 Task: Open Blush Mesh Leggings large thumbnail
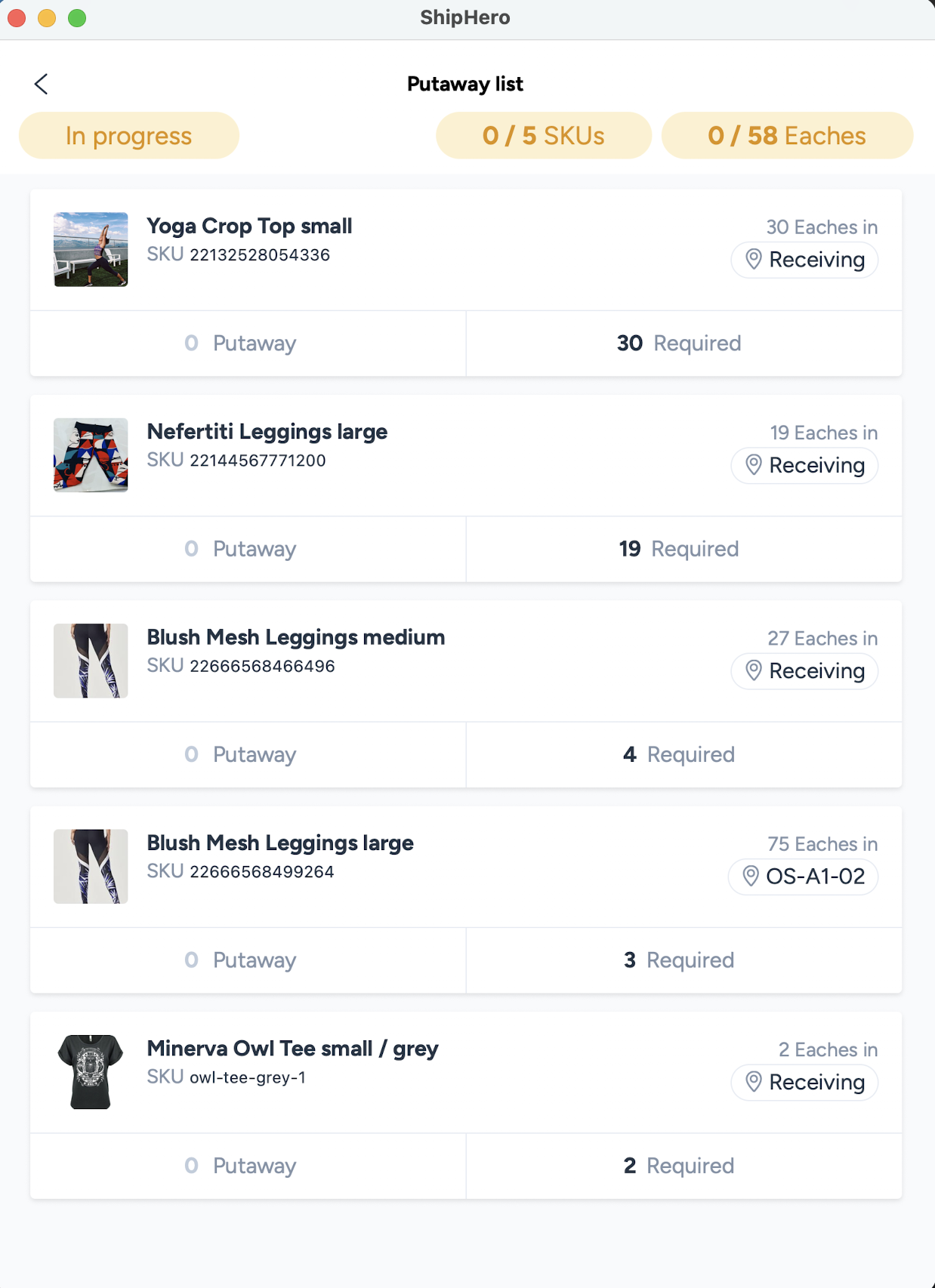(x=91, y=867)
